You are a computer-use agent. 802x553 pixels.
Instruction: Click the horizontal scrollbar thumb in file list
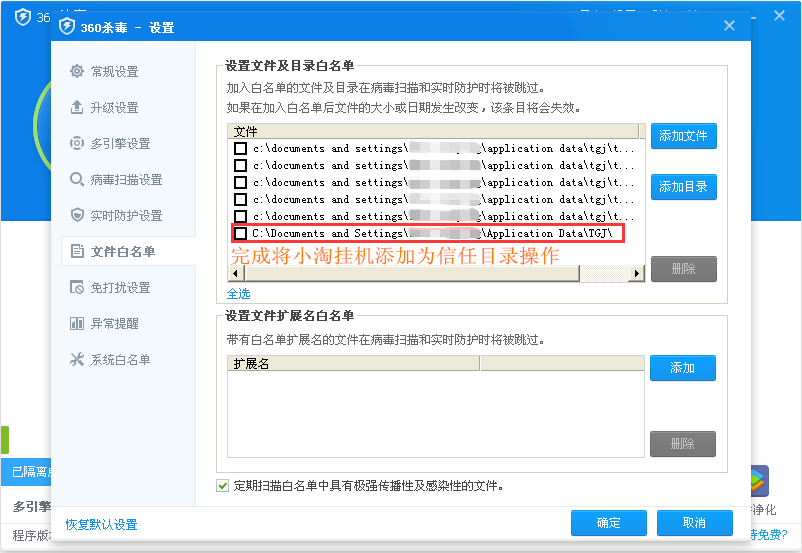pos(412,273)
